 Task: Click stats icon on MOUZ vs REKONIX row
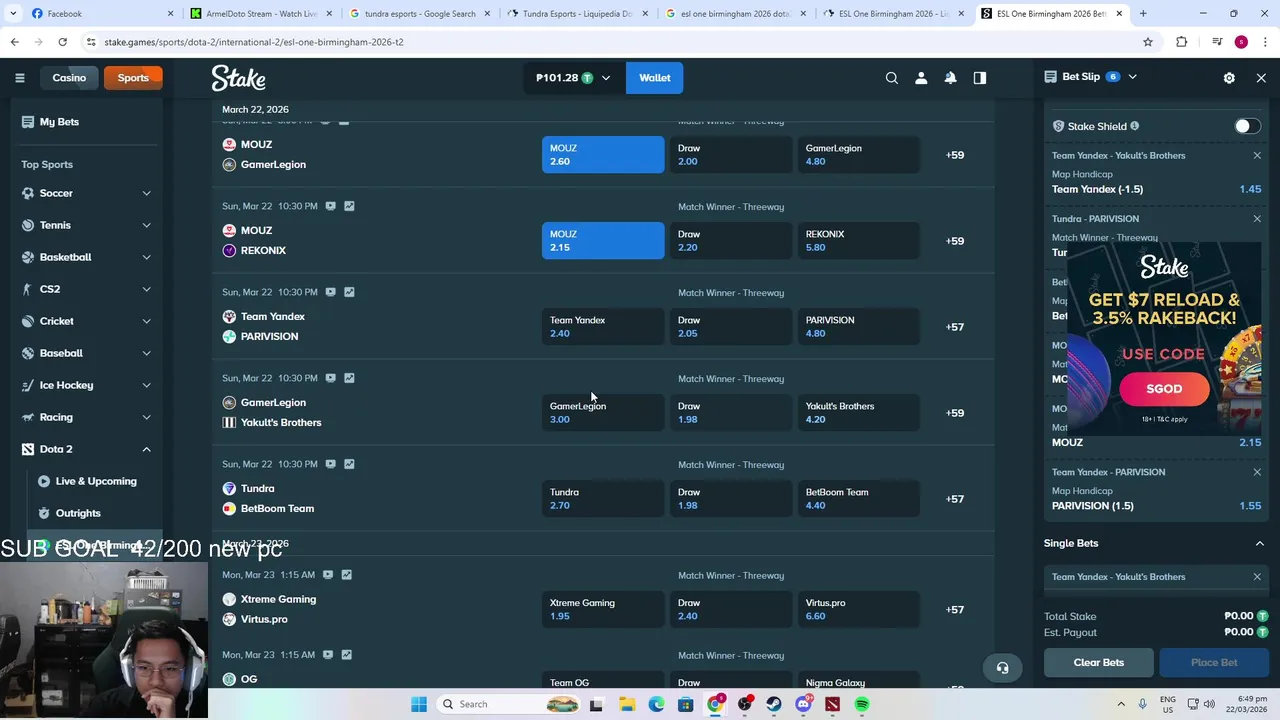click(x=349, y=206)
